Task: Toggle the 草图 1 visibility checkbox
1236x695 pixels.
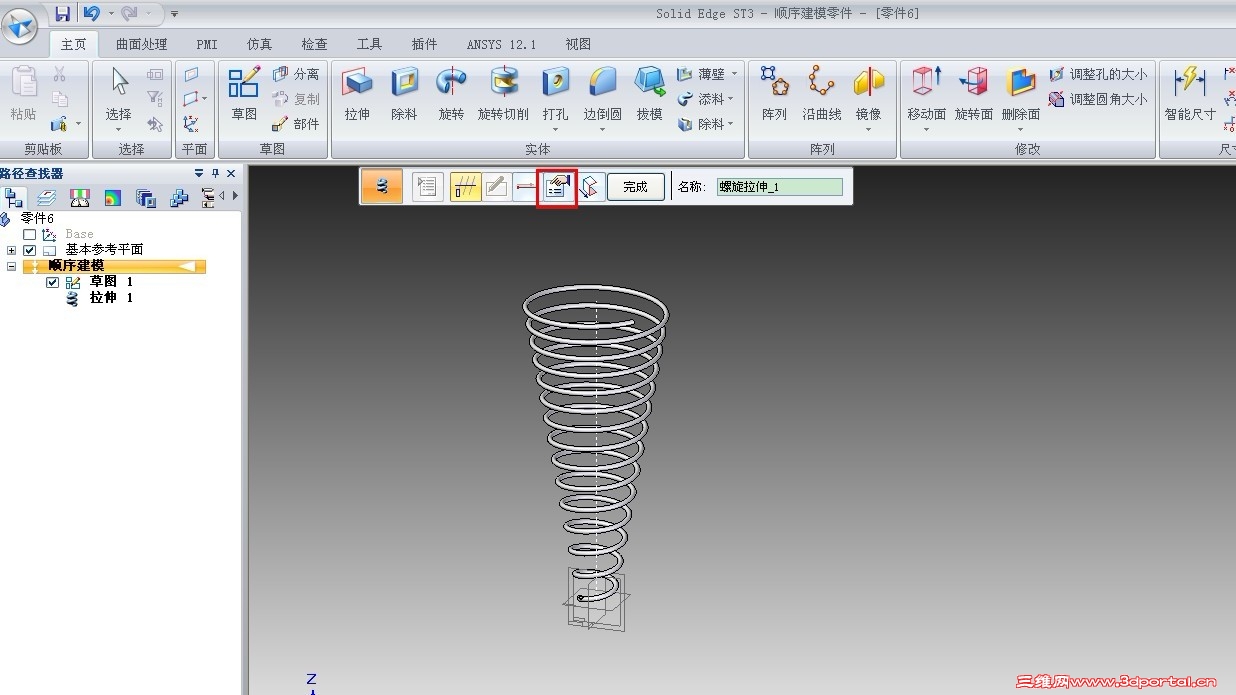Action: [x=53, y=282]
